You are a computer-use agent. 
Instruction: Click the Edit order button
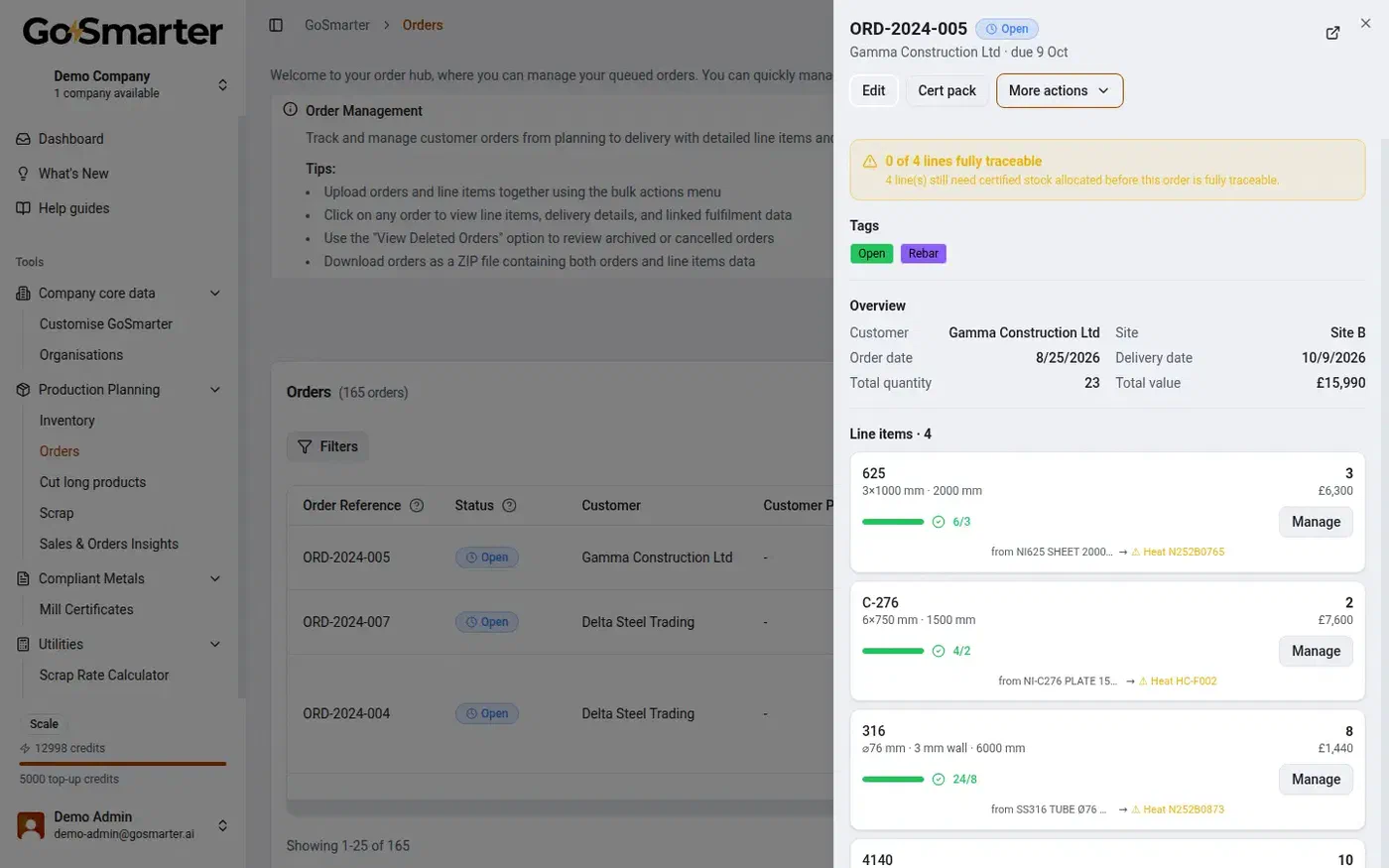click(873, 90)
